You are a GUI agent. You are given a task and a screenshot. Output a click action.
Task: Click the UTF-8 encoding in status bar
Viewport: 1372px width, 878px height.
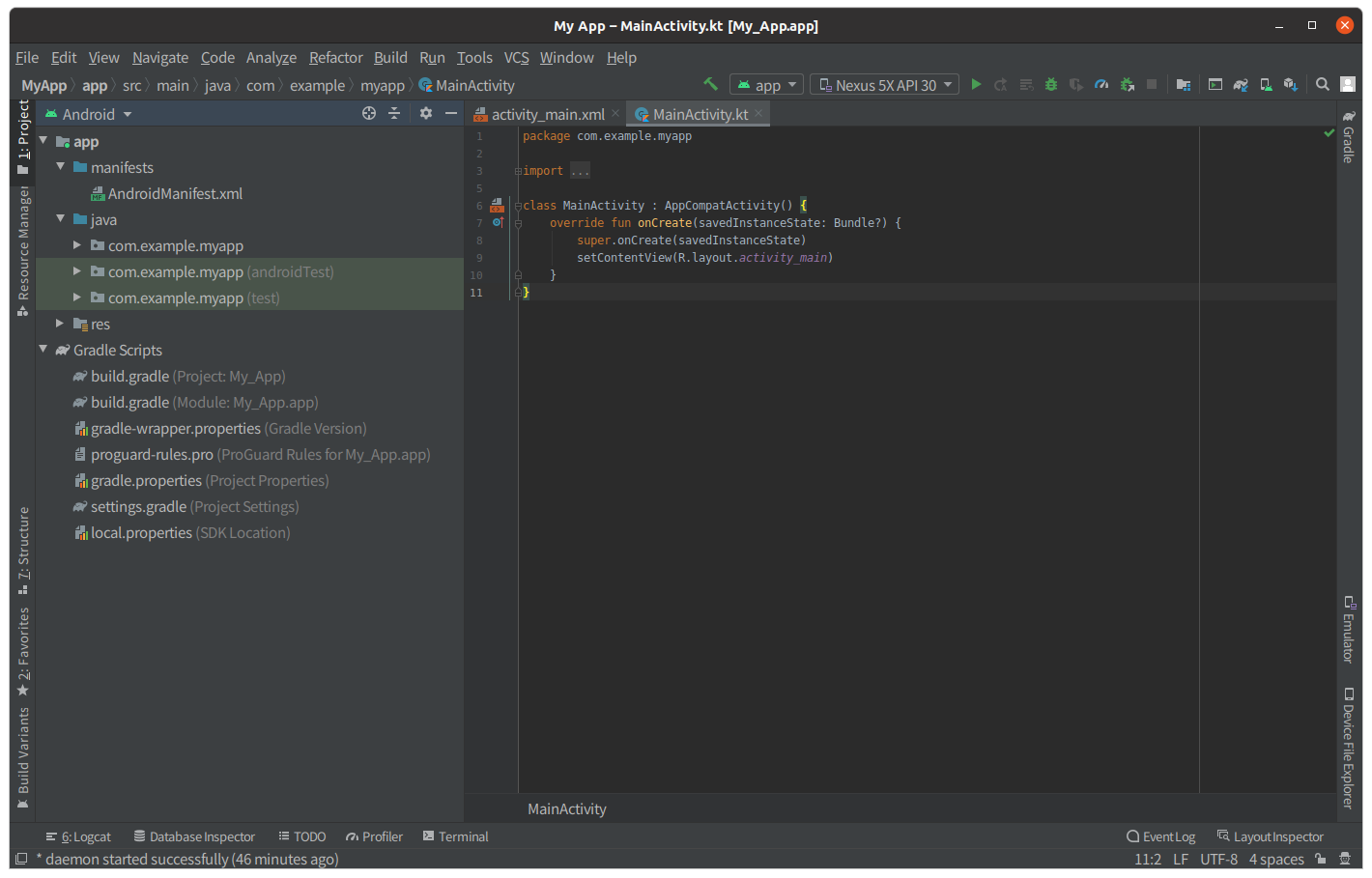pos(1218,859)
